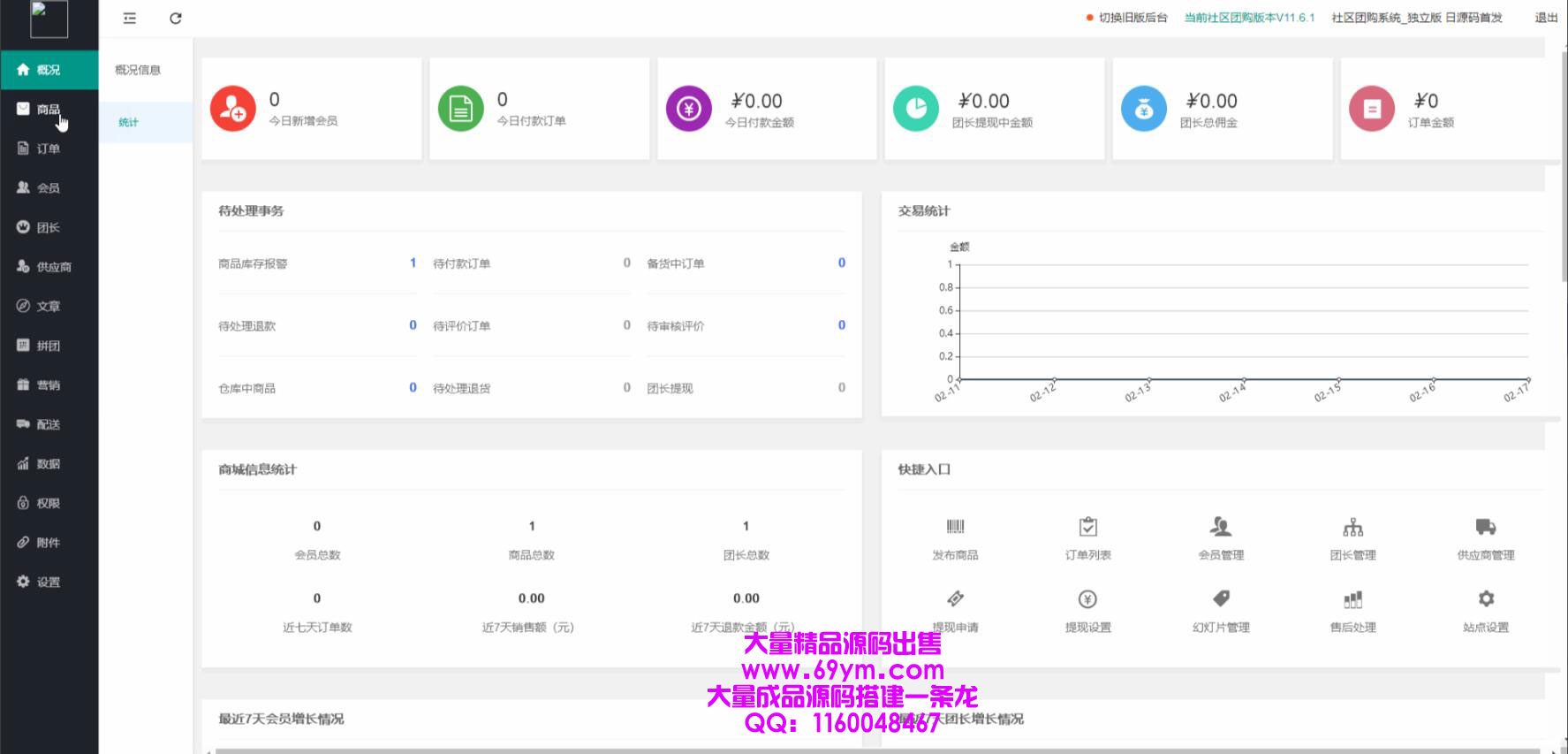Viewport: 1568px width, 754px height.
Task: Open 团长管理 hierarchy shortcut icon
Action: [1352, 528]
